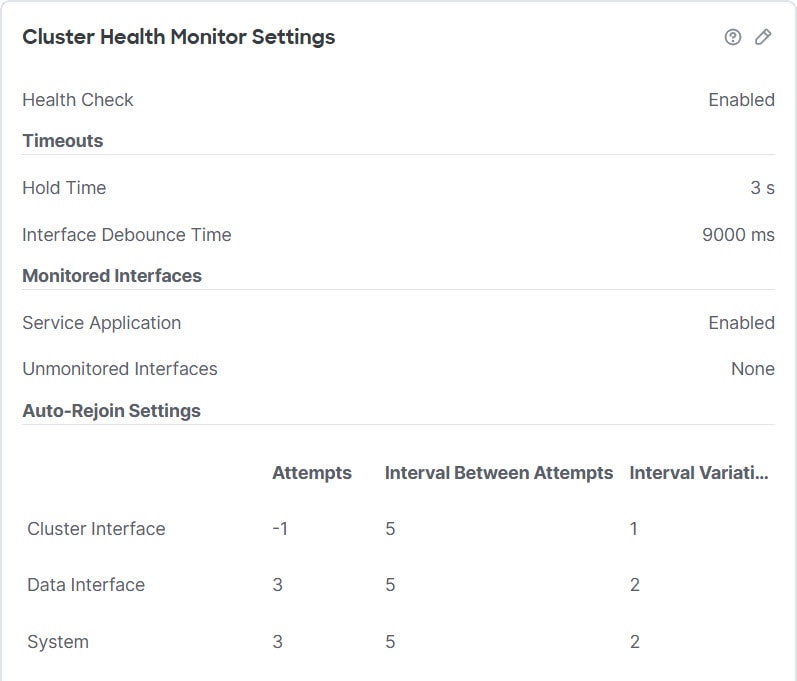Click the Cluster Interface row label
Image resolution: width=797 pixels, height=681 pixels.
point(96,529)
